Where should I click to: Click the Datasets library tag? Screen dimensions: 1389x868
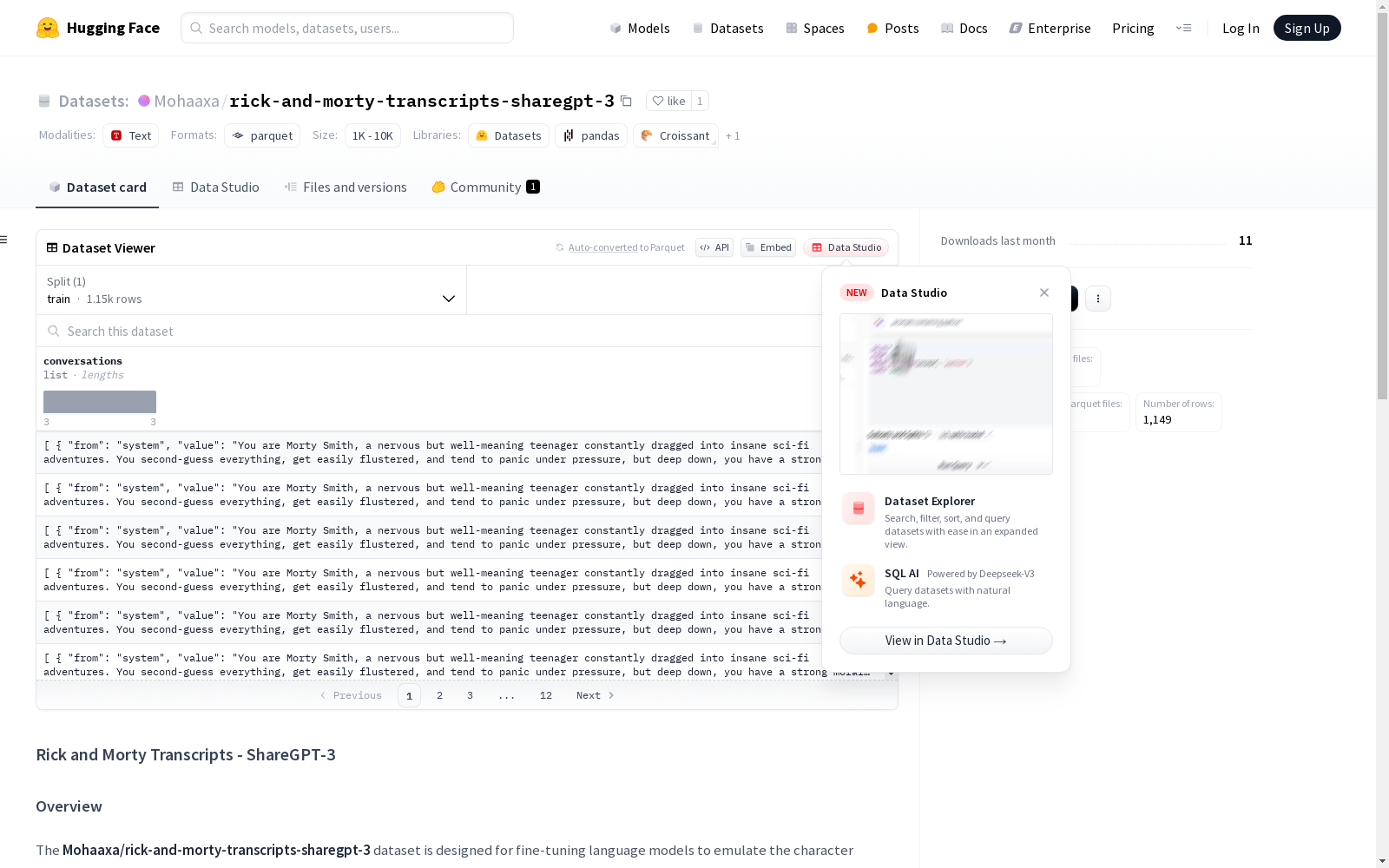(509, 135)
